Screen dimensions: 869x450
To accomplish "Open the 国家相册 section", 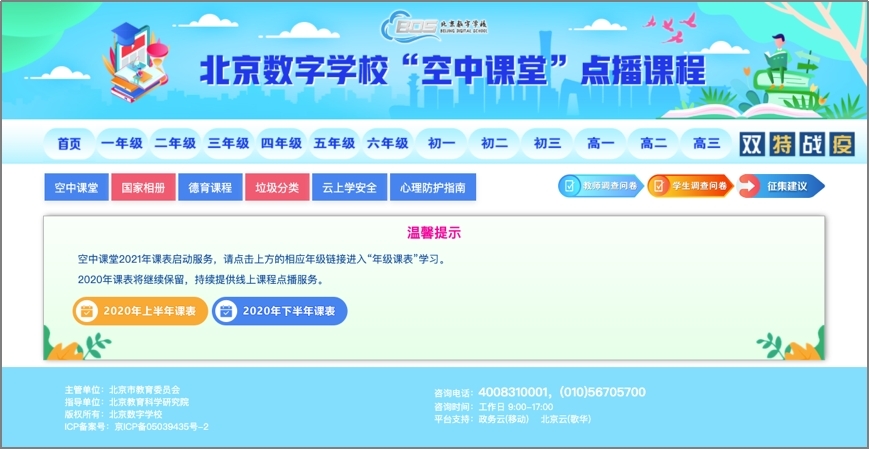I will click(143, 188).
